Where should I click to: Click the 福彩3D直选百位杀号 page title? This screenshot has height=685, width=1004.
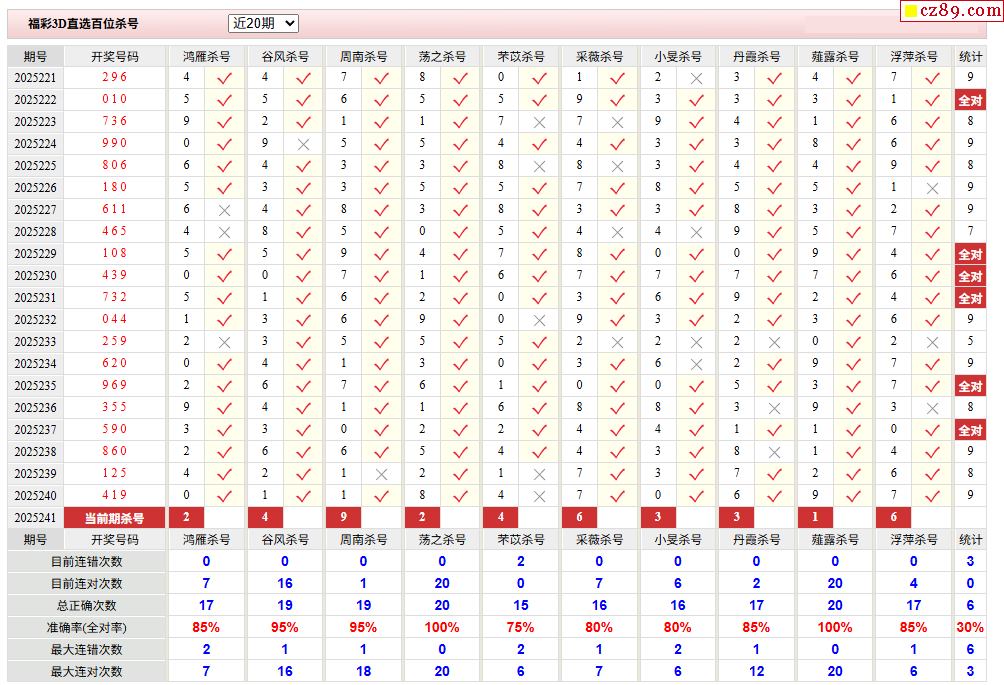[x=83, y=24]
